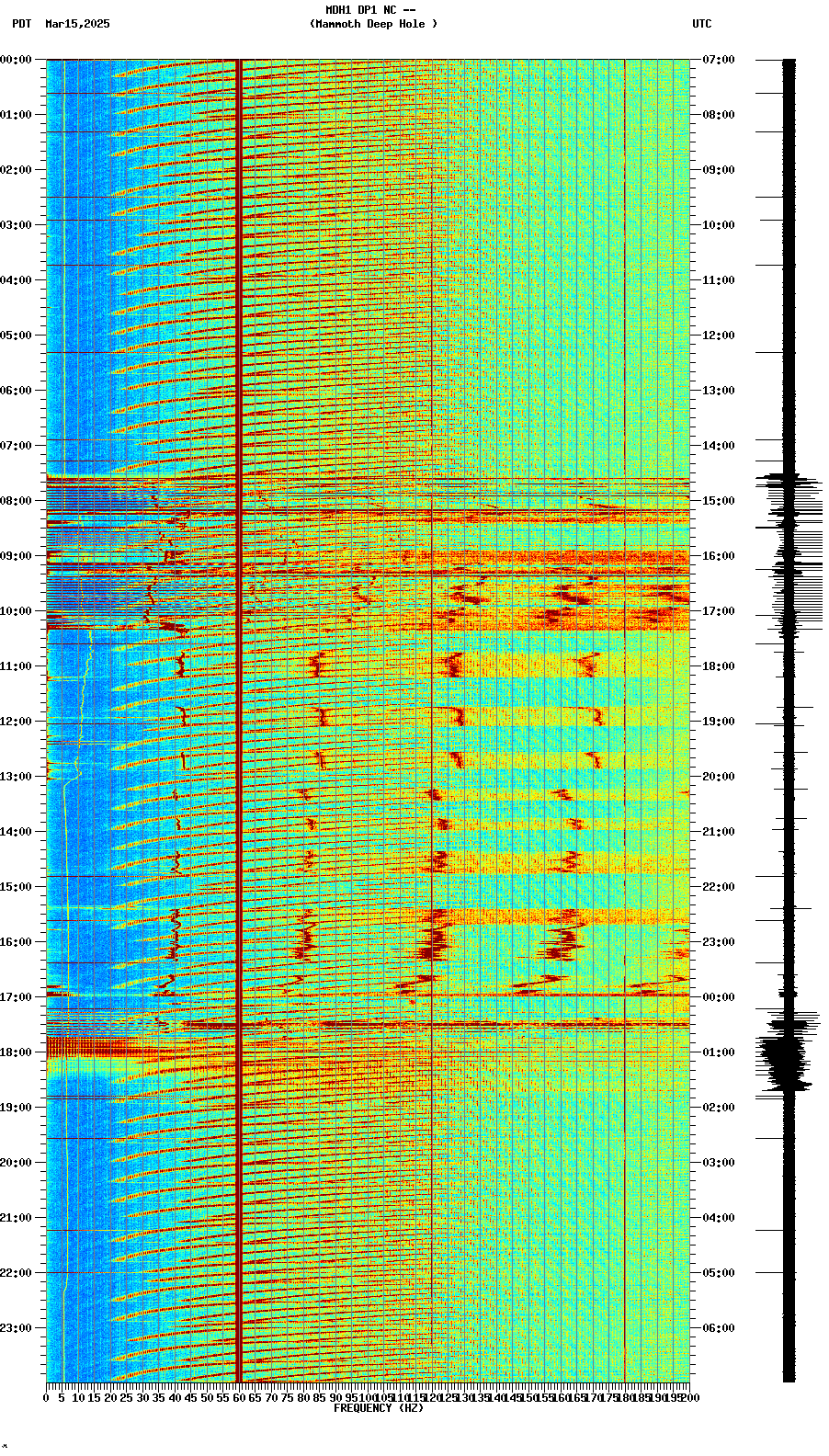Click the 13:00 UTC time label

click(x=719, y=391)
